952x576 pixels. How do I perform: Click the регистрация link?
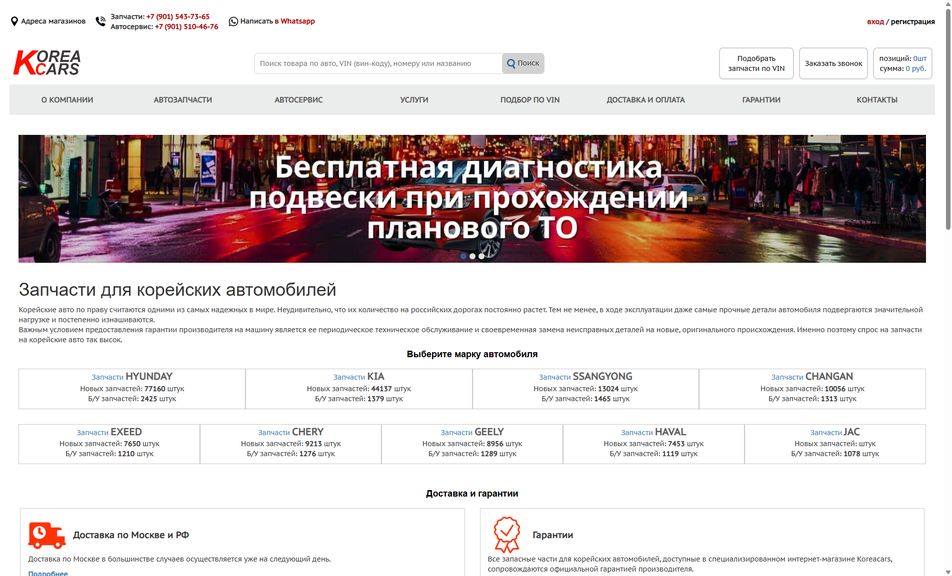[x=913, y=21]
